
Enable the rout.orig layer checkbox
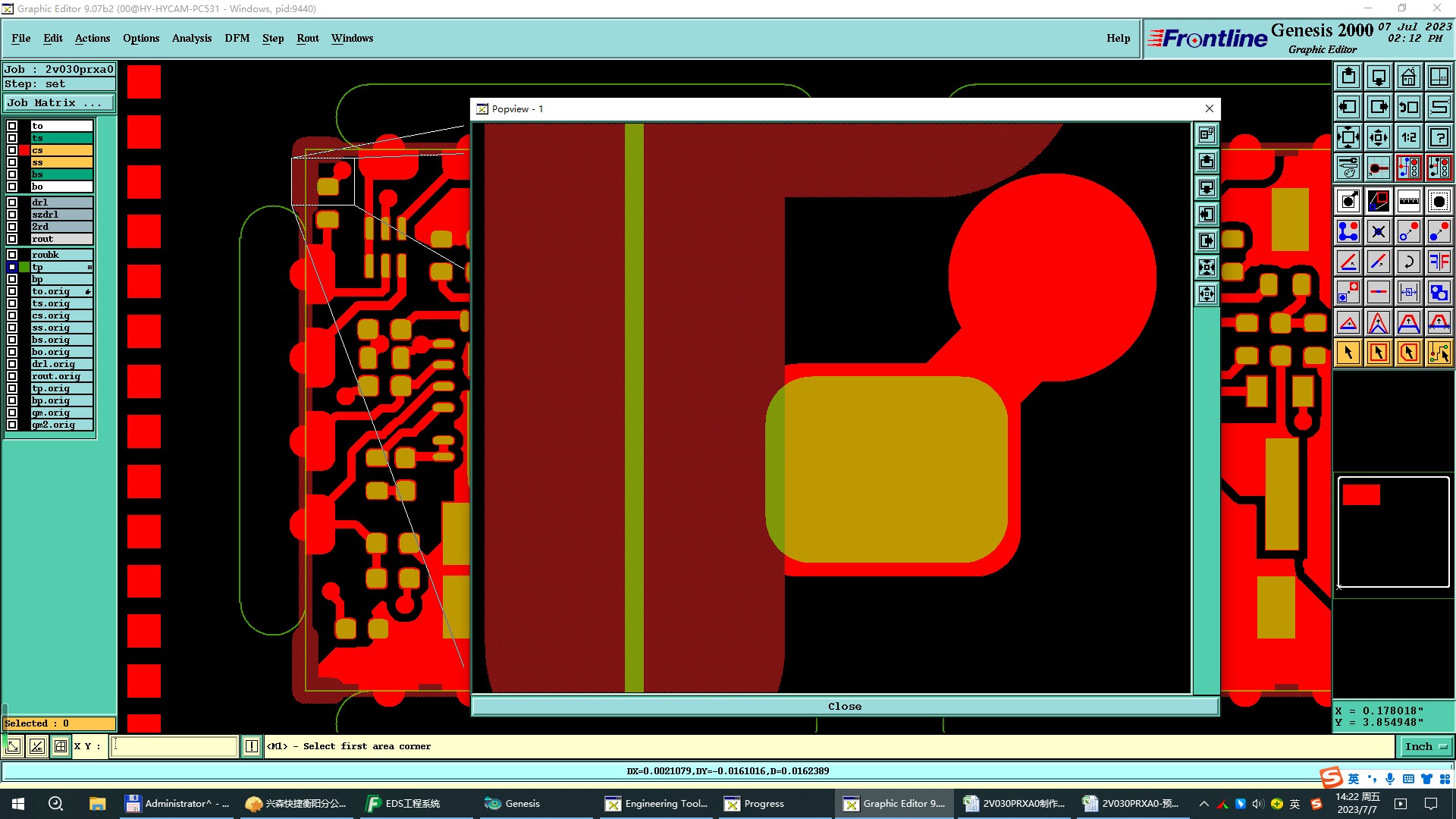(x=12, y=376)
